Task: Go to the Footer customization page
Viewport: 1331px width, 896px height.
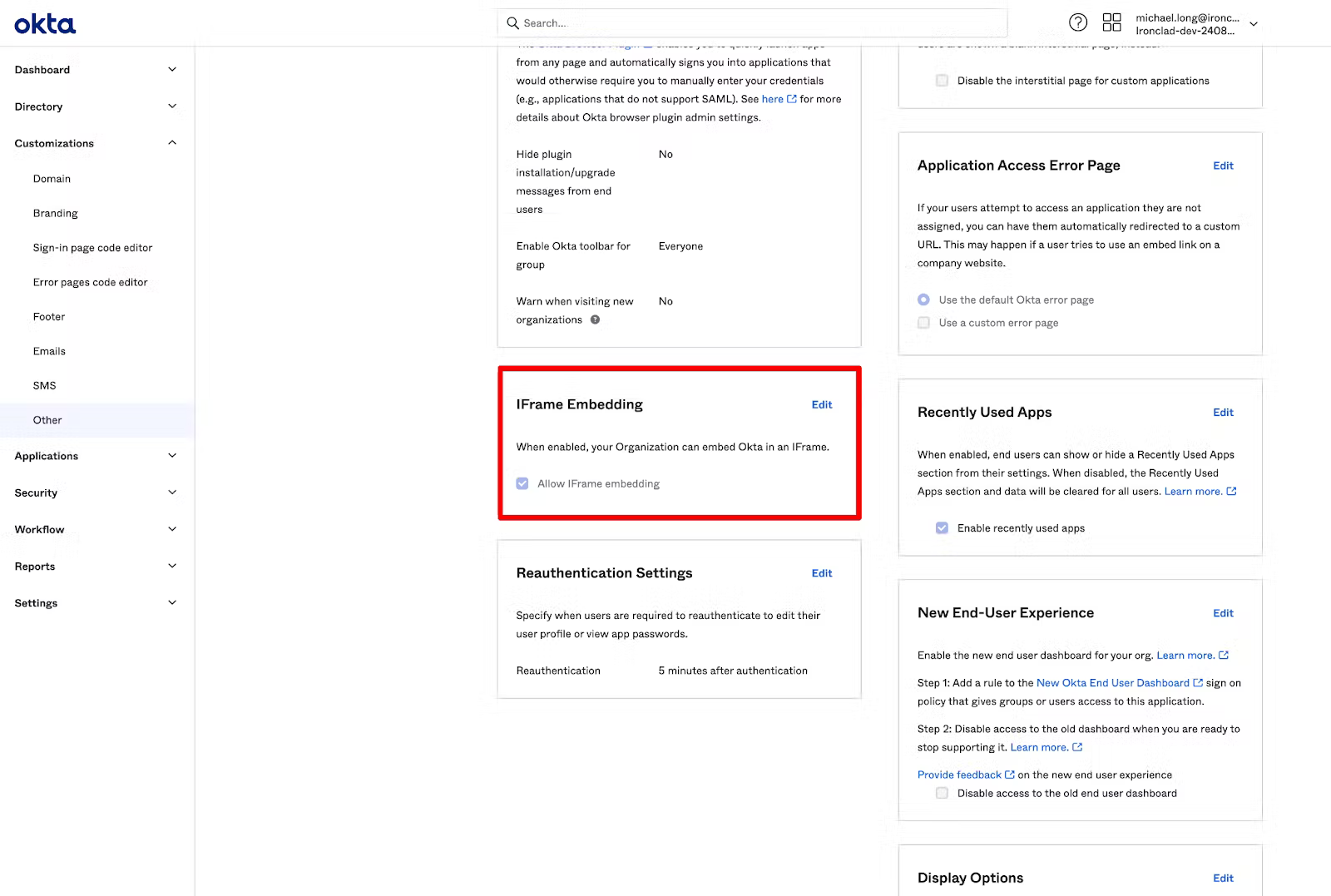Action: [49, 317]
